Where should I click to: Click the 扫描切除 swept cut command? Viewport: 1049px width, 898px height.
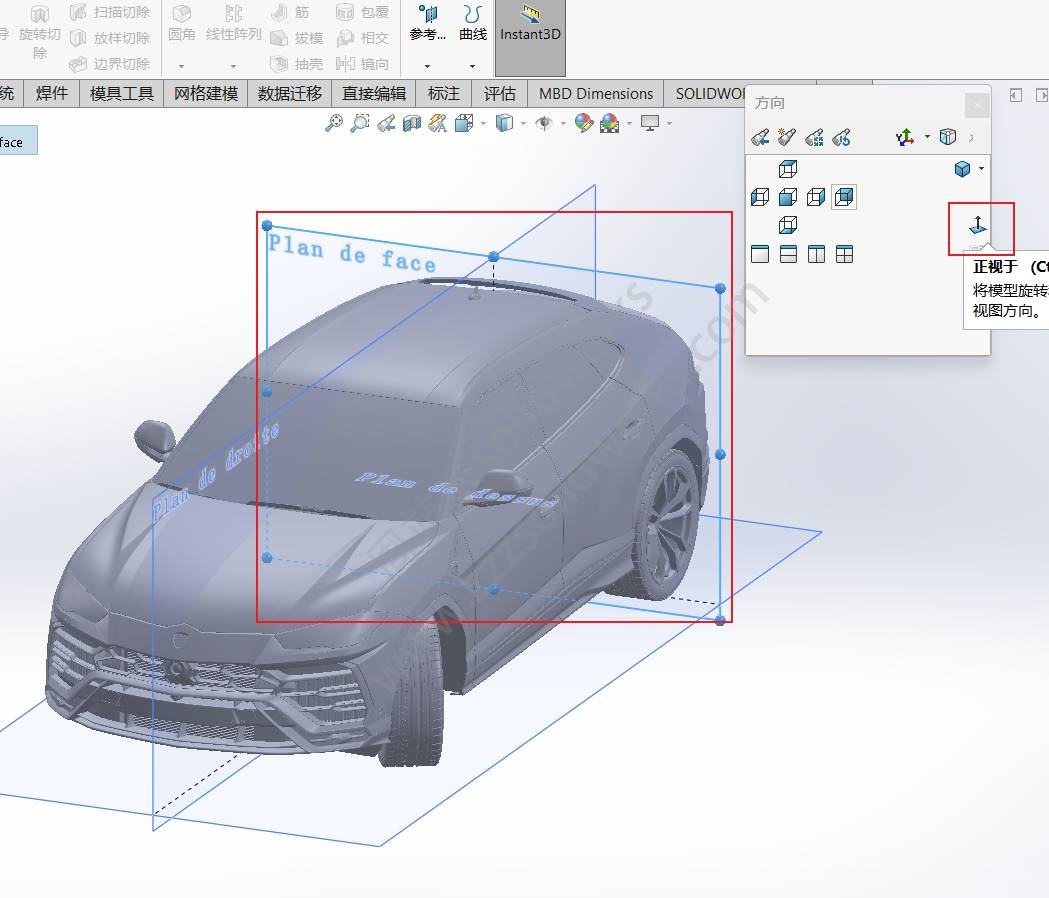[111, 12]
